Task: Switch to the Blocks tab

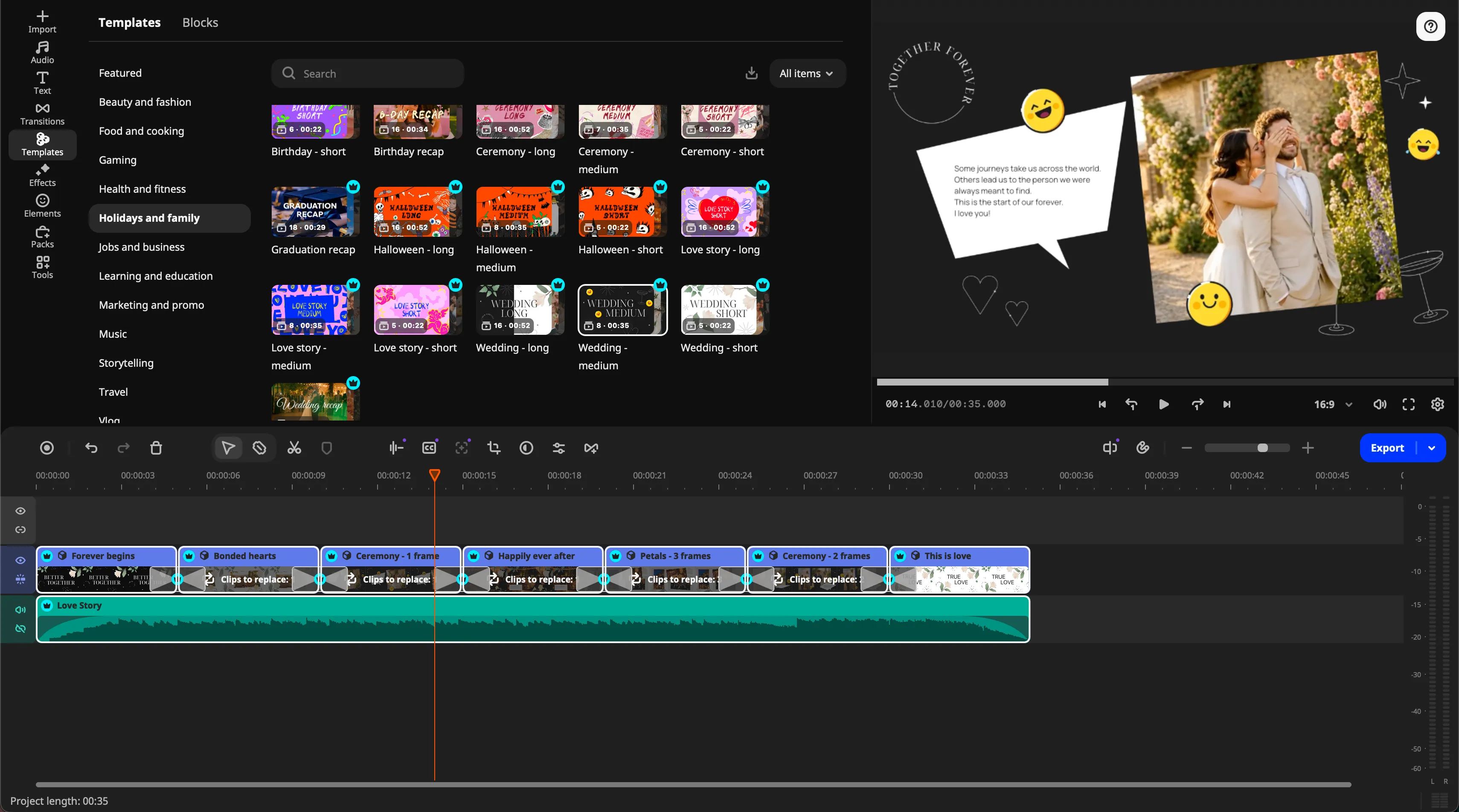Action: tap(200, 22)
